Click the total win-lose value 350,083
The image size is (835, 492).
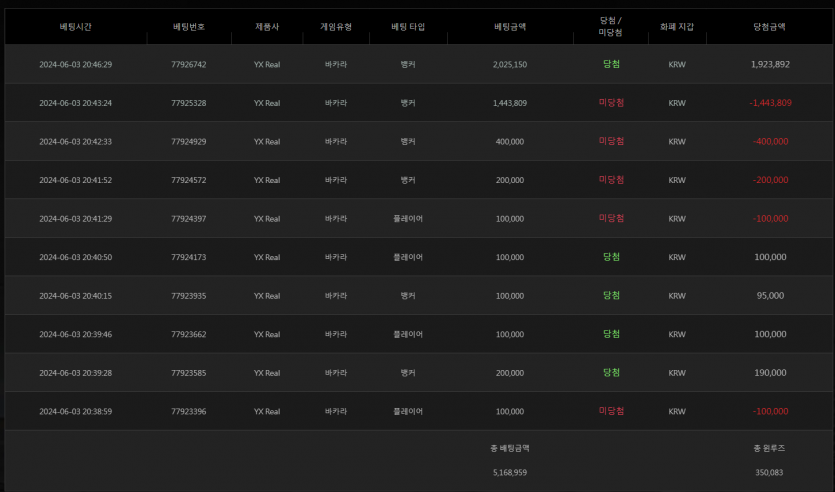point(769,472)
